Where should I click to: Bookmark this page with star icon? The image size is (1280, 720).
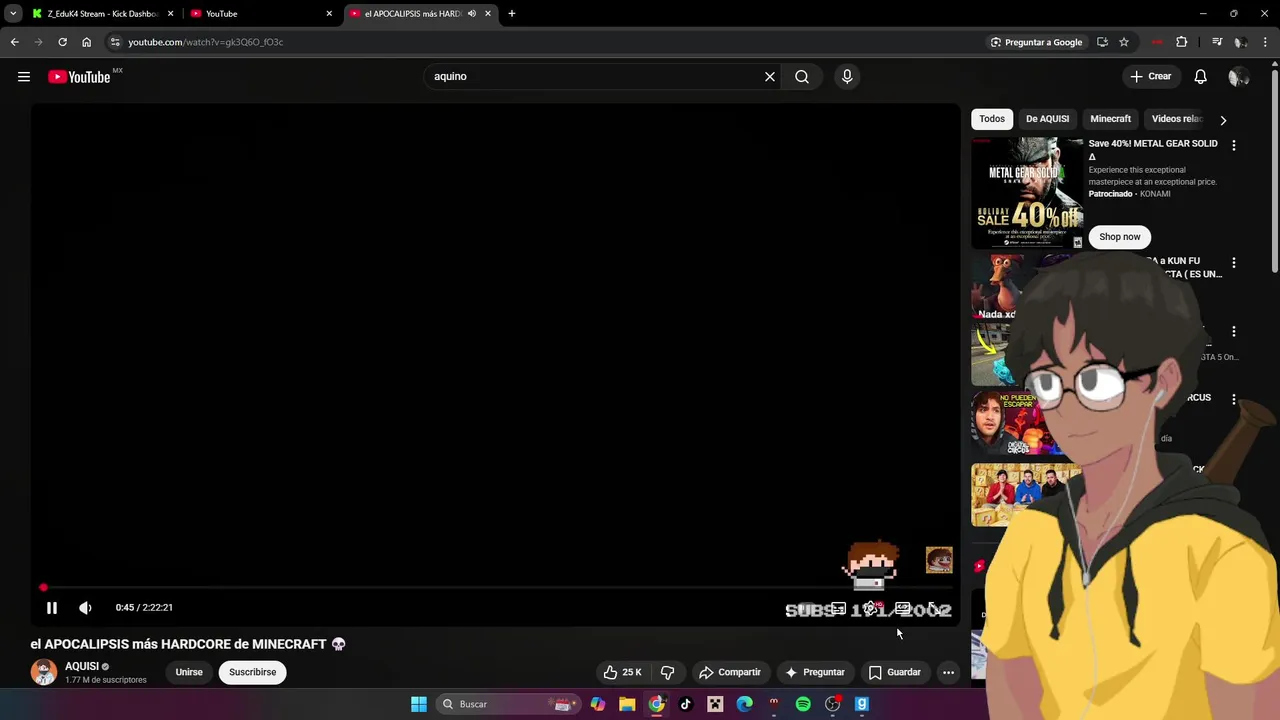[x=1124, y=42]
